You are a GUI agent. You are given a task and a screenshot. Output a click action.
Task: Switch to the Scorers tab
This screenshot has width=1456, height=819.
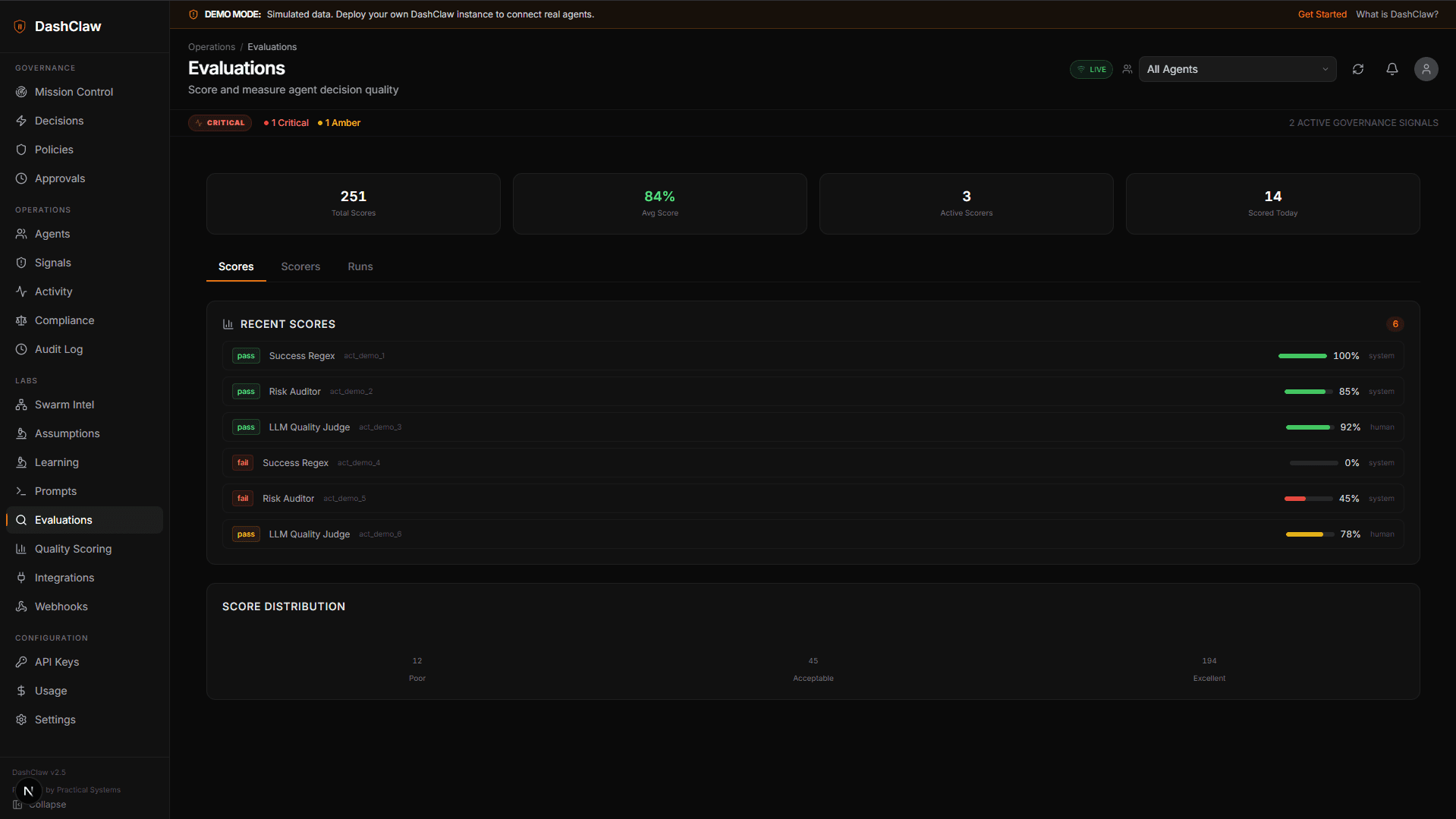pyautogui.click(x=300, y=266)
